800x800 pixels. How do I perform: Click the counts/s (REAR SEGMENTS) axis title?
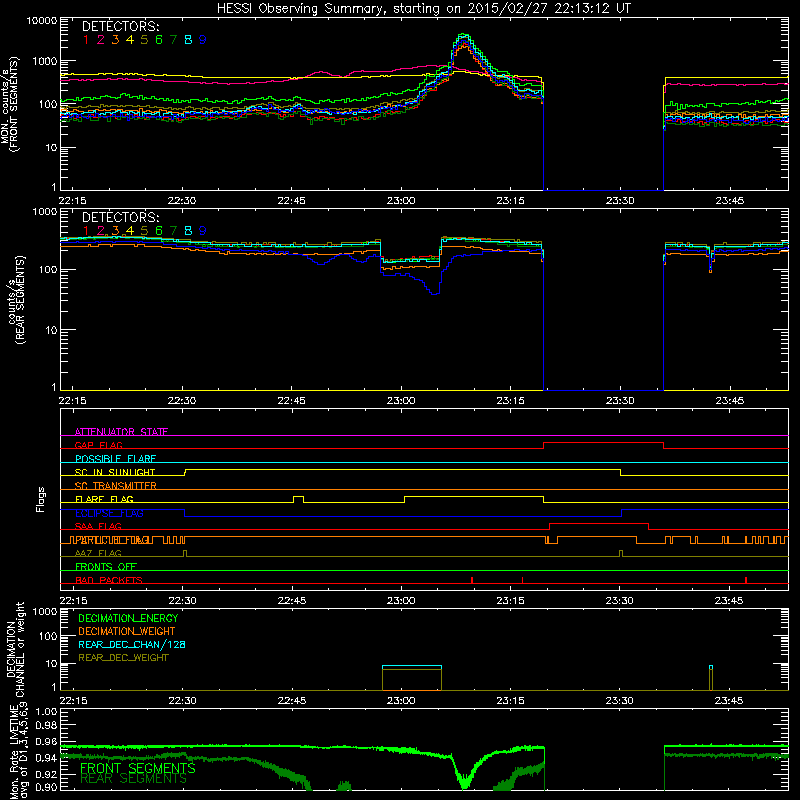(17, 300)
